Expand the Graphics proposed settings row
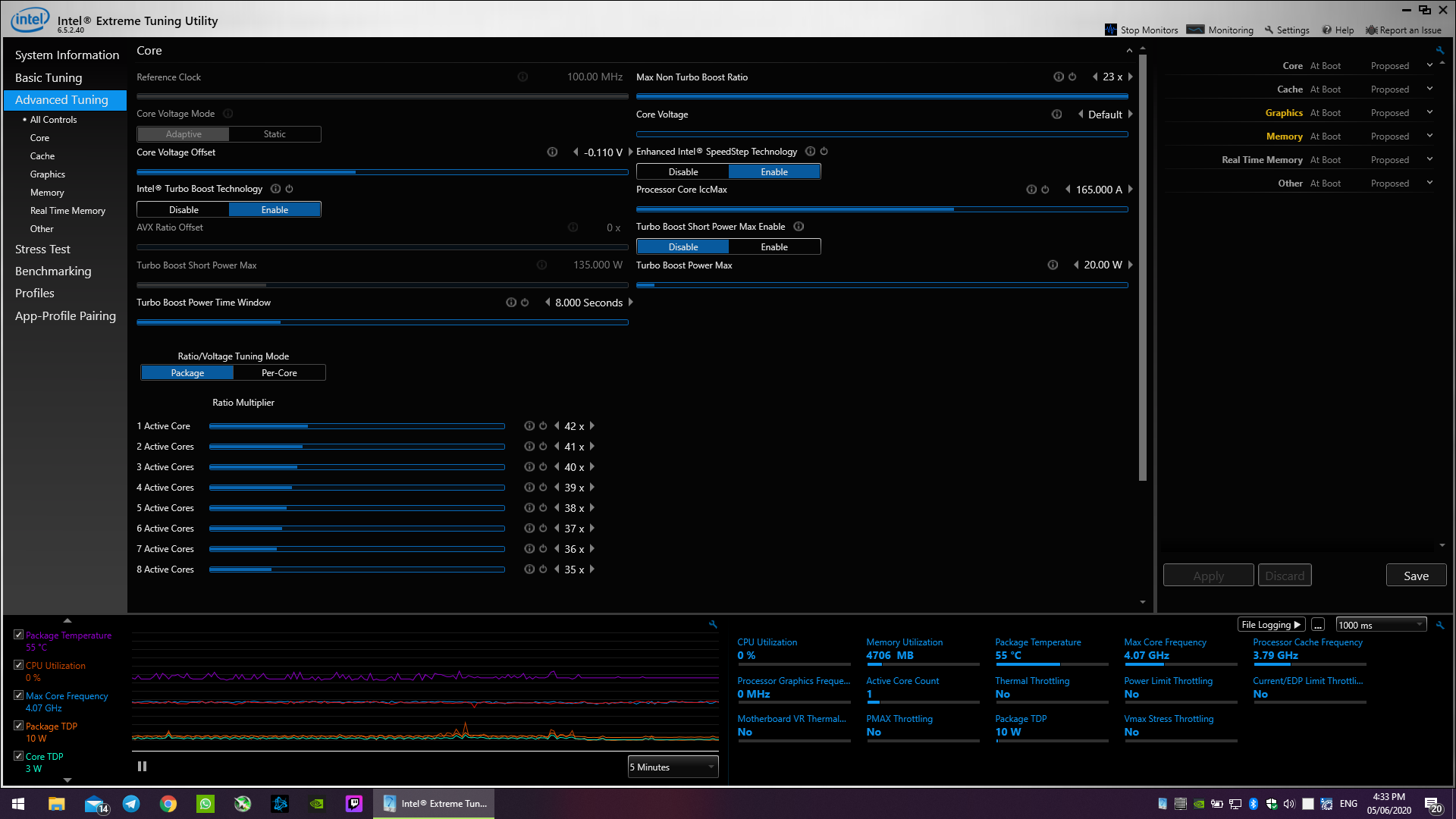This screenshot has width=1456, height=819. [x=1429, y=112]
